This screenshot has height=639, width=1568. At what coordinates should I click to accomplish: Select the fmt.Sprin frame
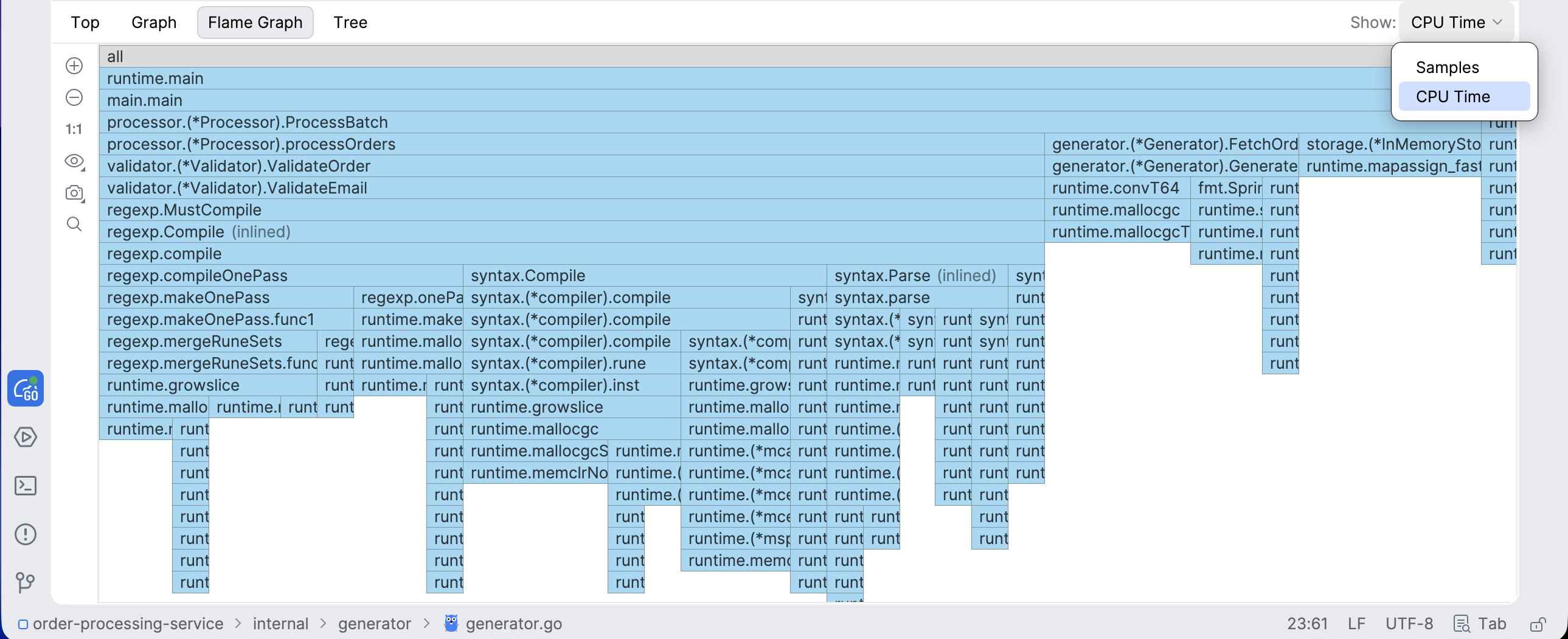click(x=1227, y=188)
